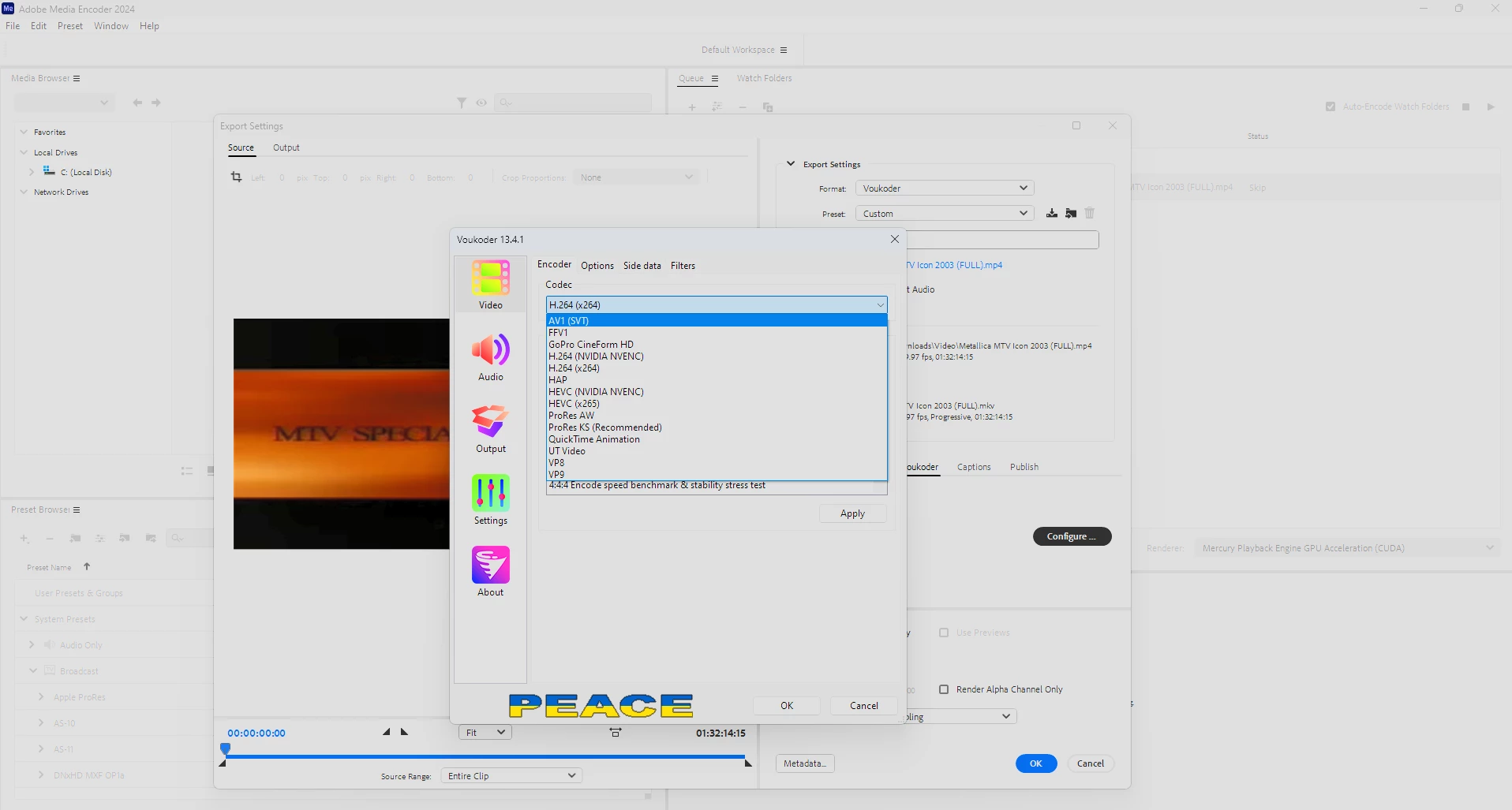Select ProRes KS (Recommended) codec option
1512x810 pixels.
(x=717, y=427)
